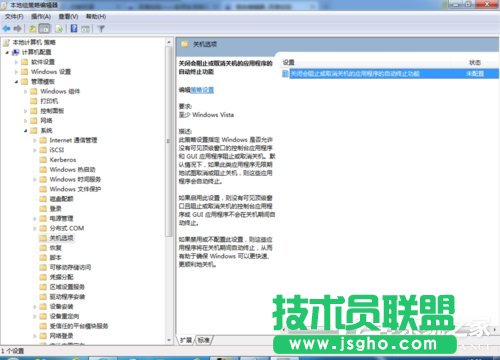Open the 操作(A) menu
Screen dimensions: 500x360
(x=41, y=16)
